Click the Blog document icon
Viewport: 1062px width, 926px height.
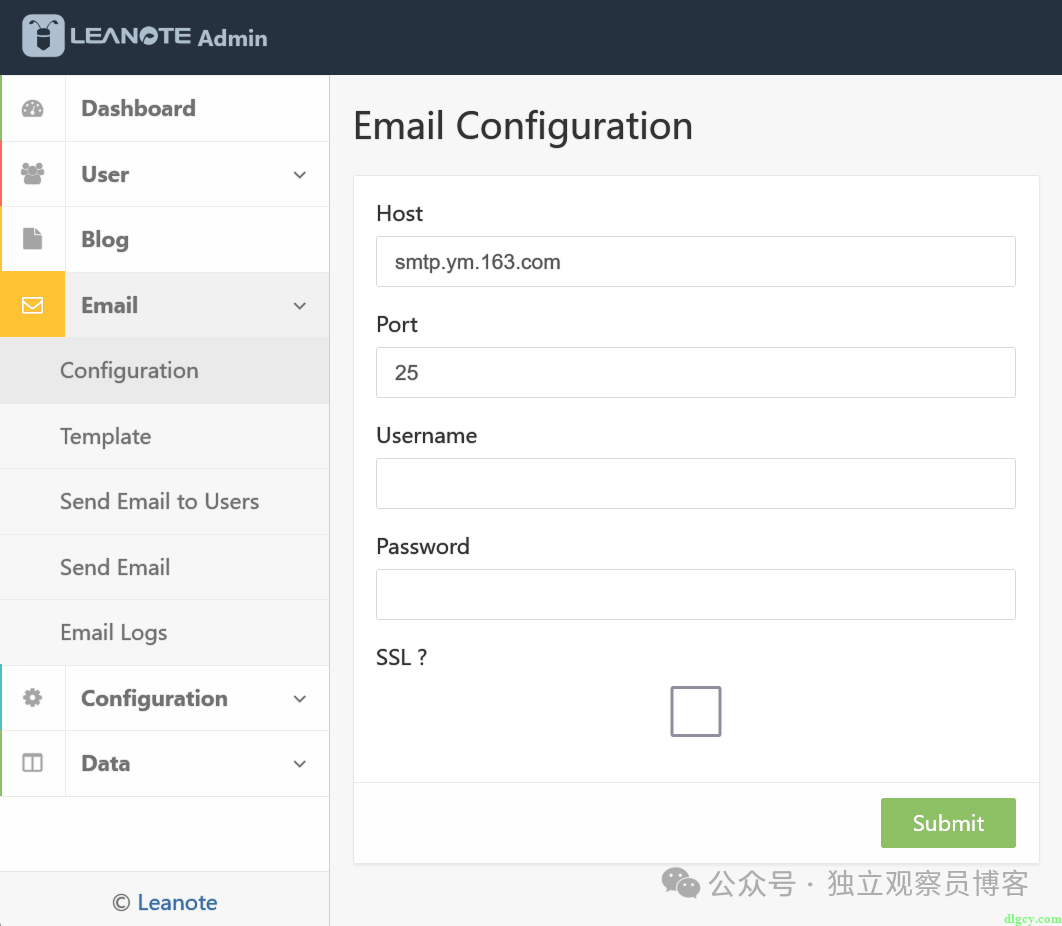coord(33,240)
